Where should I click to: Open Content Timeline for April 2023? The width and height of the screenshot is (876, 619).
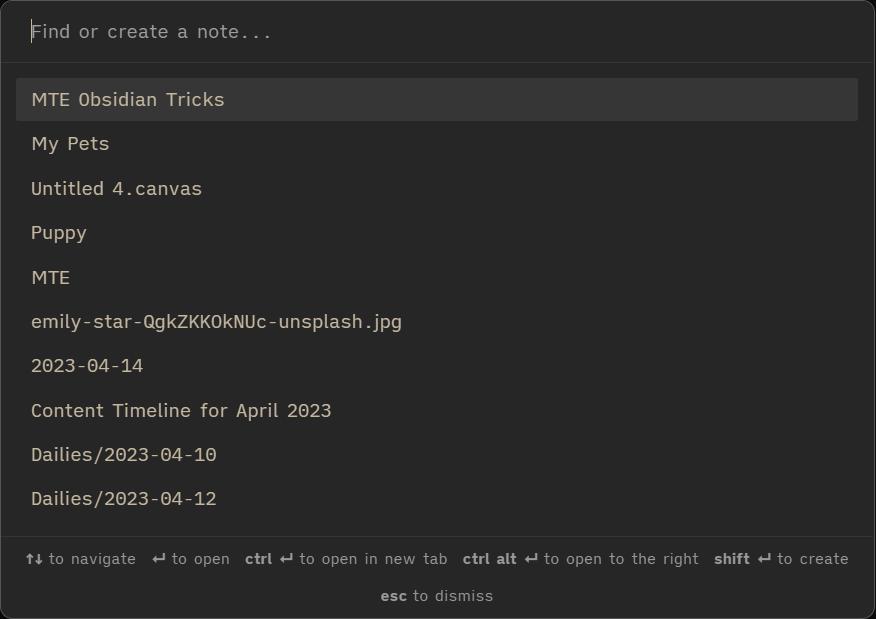coord(181,410)
